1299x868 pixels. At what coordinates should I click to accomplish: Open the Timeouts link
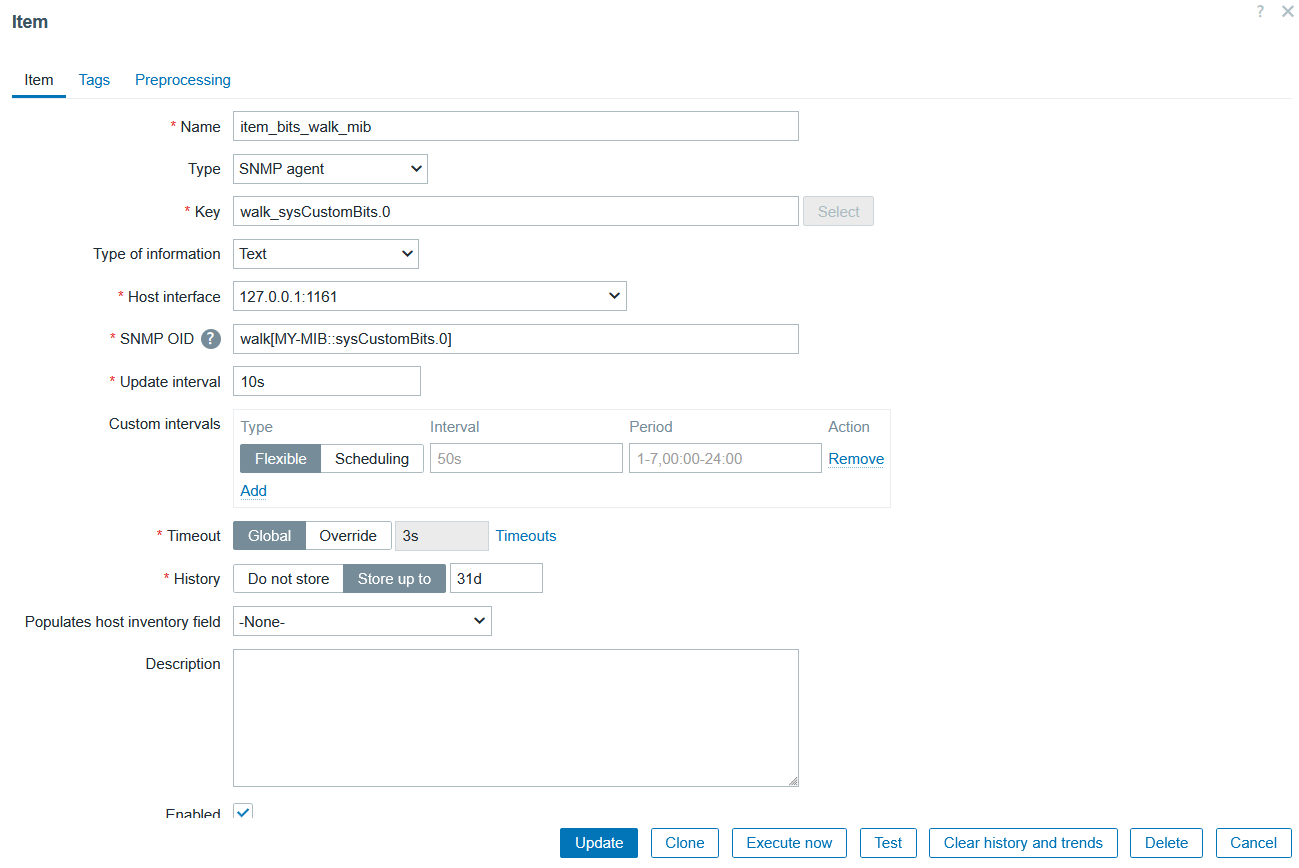526,536
